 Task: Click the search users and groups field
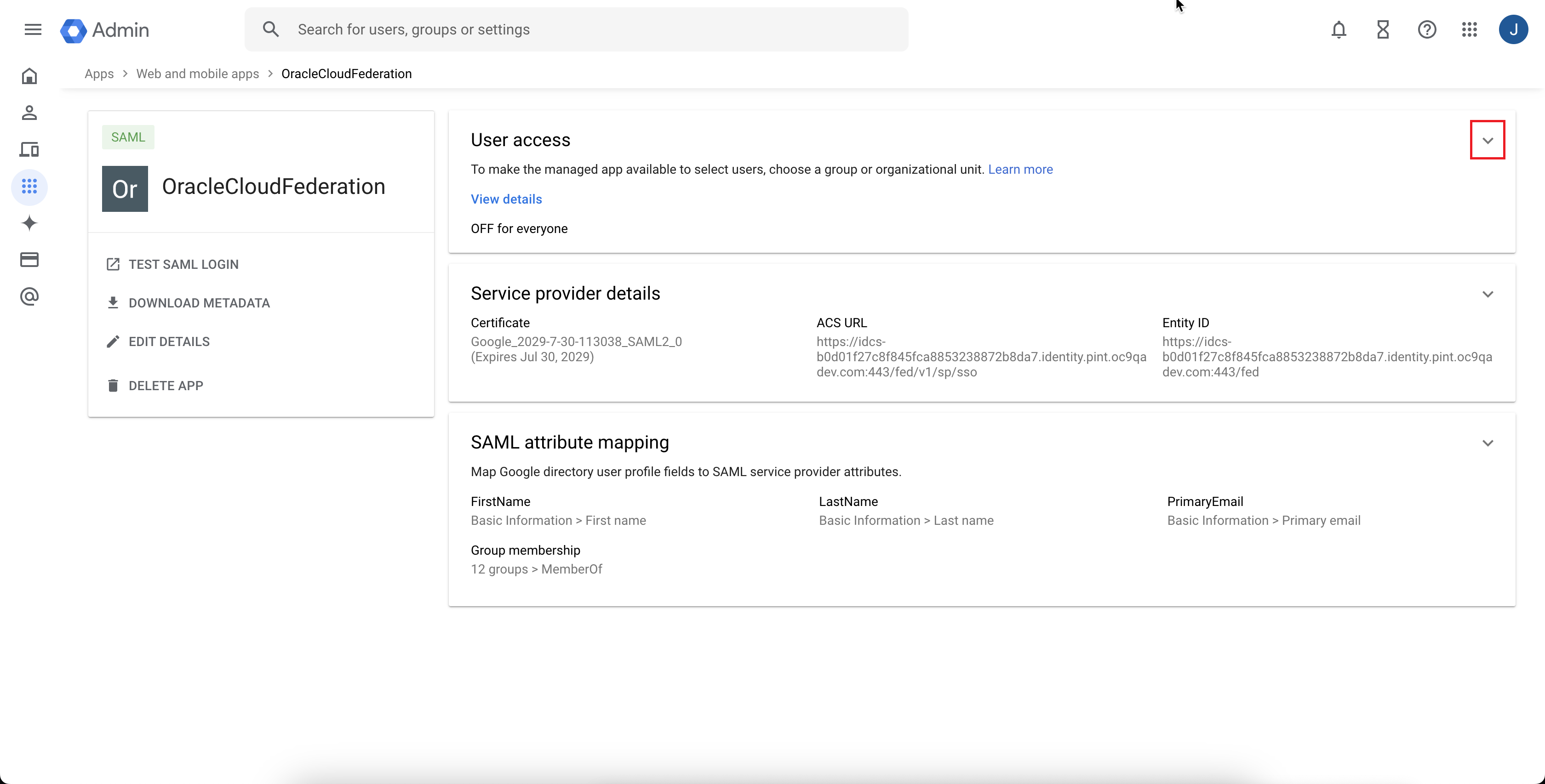[576, 29]
